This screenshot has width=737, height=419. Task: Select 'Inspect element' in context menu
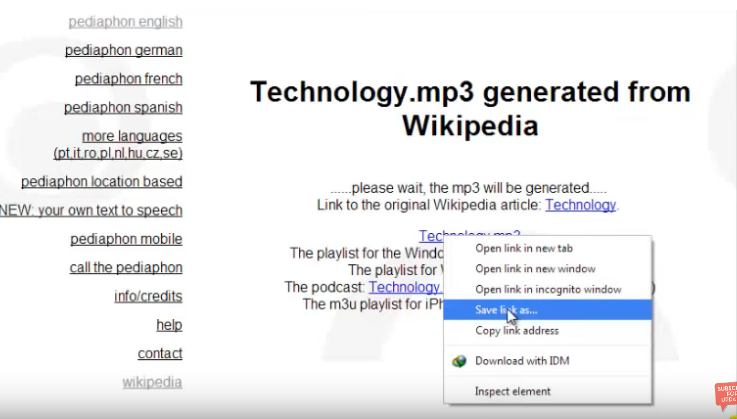(512, 391)
